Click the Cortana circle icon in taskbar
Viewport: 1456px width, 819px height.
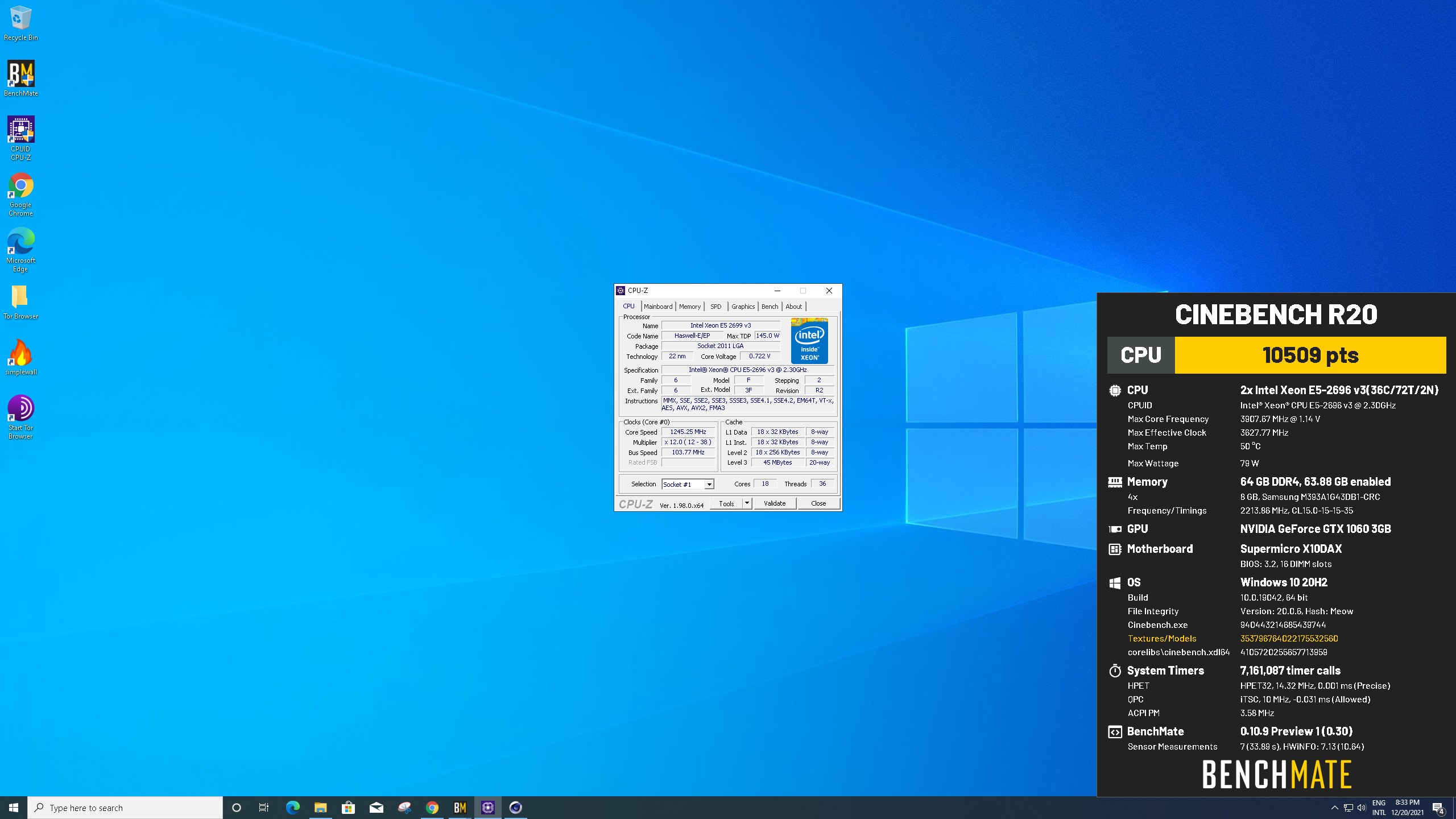tap(237, 808)
